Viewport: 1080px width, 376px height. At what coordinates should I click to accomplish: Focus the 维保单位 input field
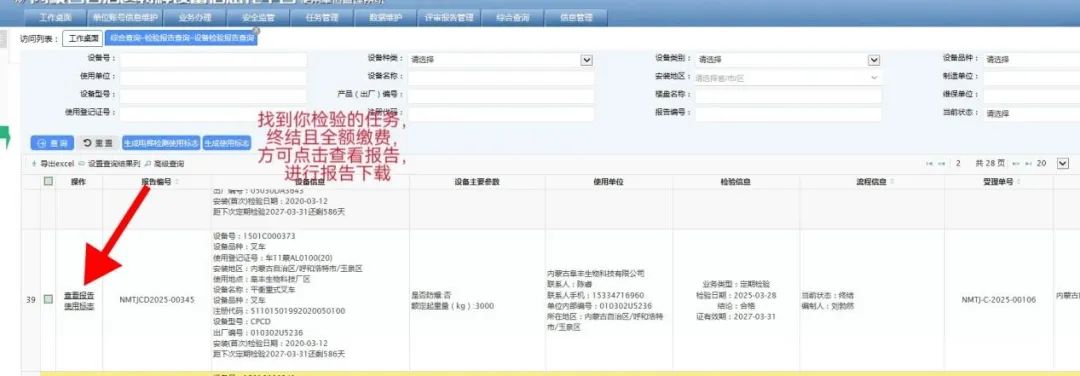(x=1031, y=96)
